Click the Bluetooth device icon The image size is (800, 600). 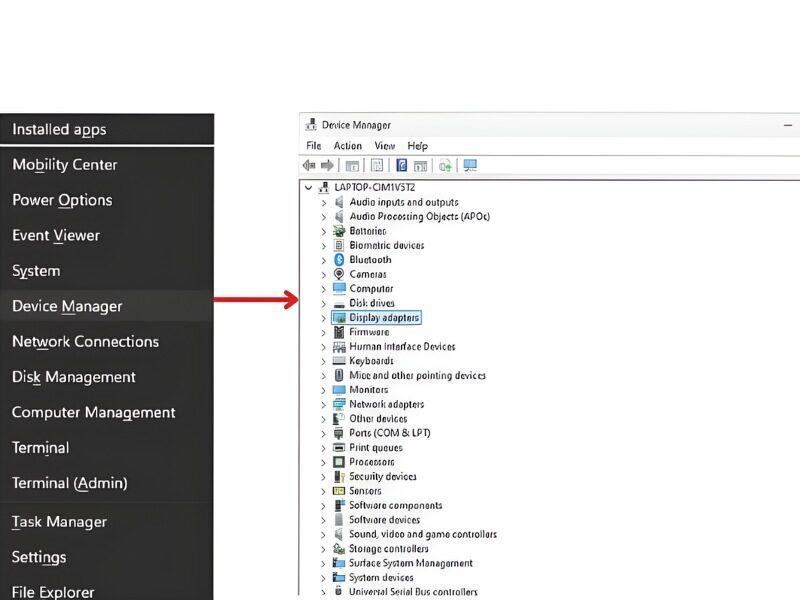340,260
